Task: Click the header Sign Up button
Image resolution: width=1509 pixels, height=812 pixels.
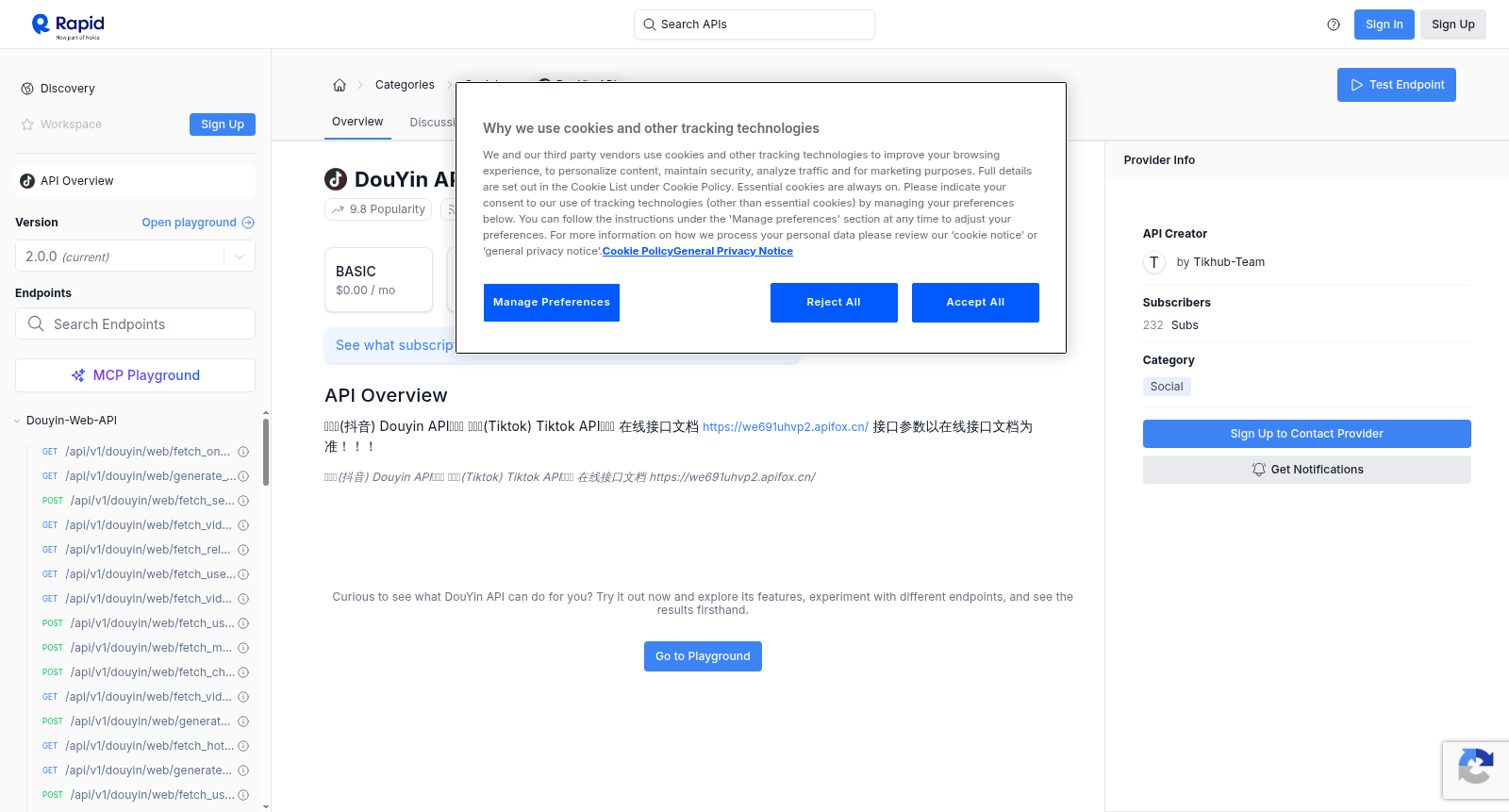Action: pos(1452,25)
